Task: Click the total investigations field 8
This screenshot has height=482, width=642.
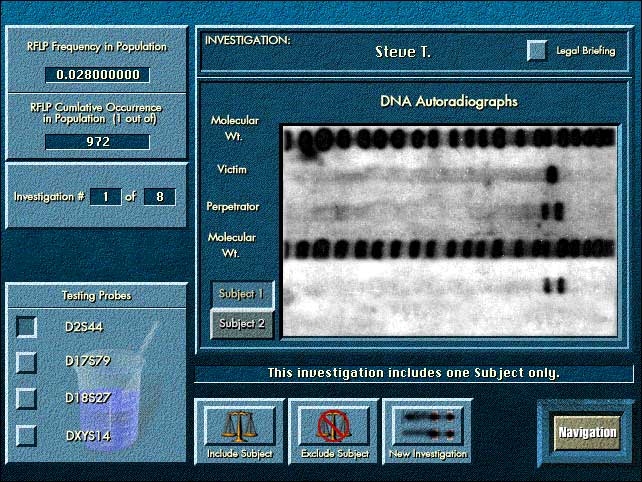Action: [160, 197]
